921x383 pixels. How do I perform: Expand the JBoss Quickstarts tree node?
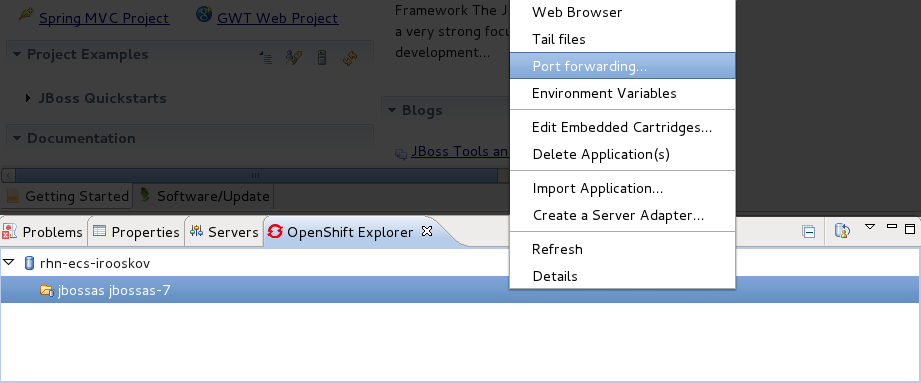click(28, 98)
